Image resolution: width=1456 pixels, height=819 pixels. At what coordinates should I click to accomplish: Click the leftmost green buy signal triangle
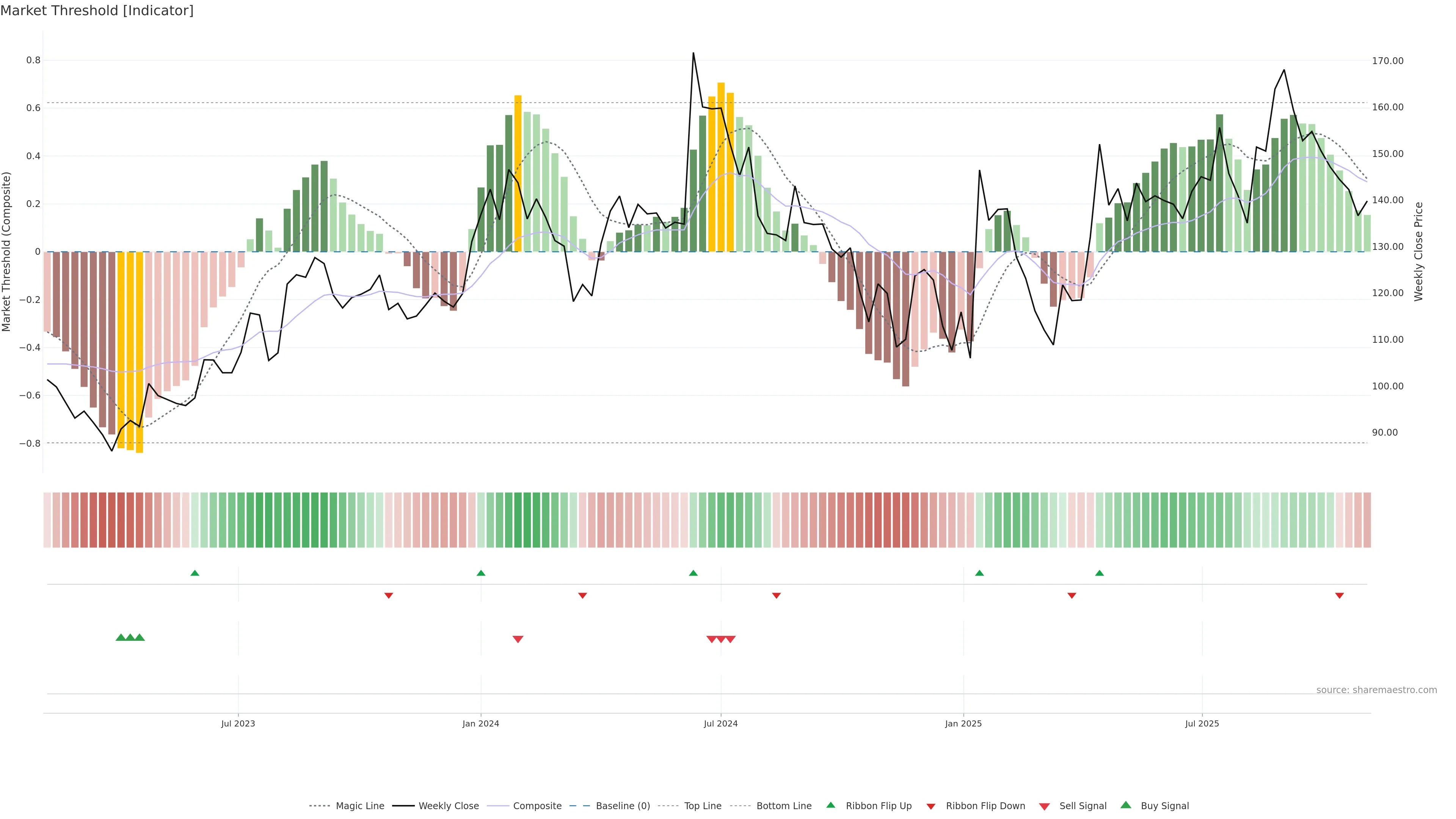(121, 637)
